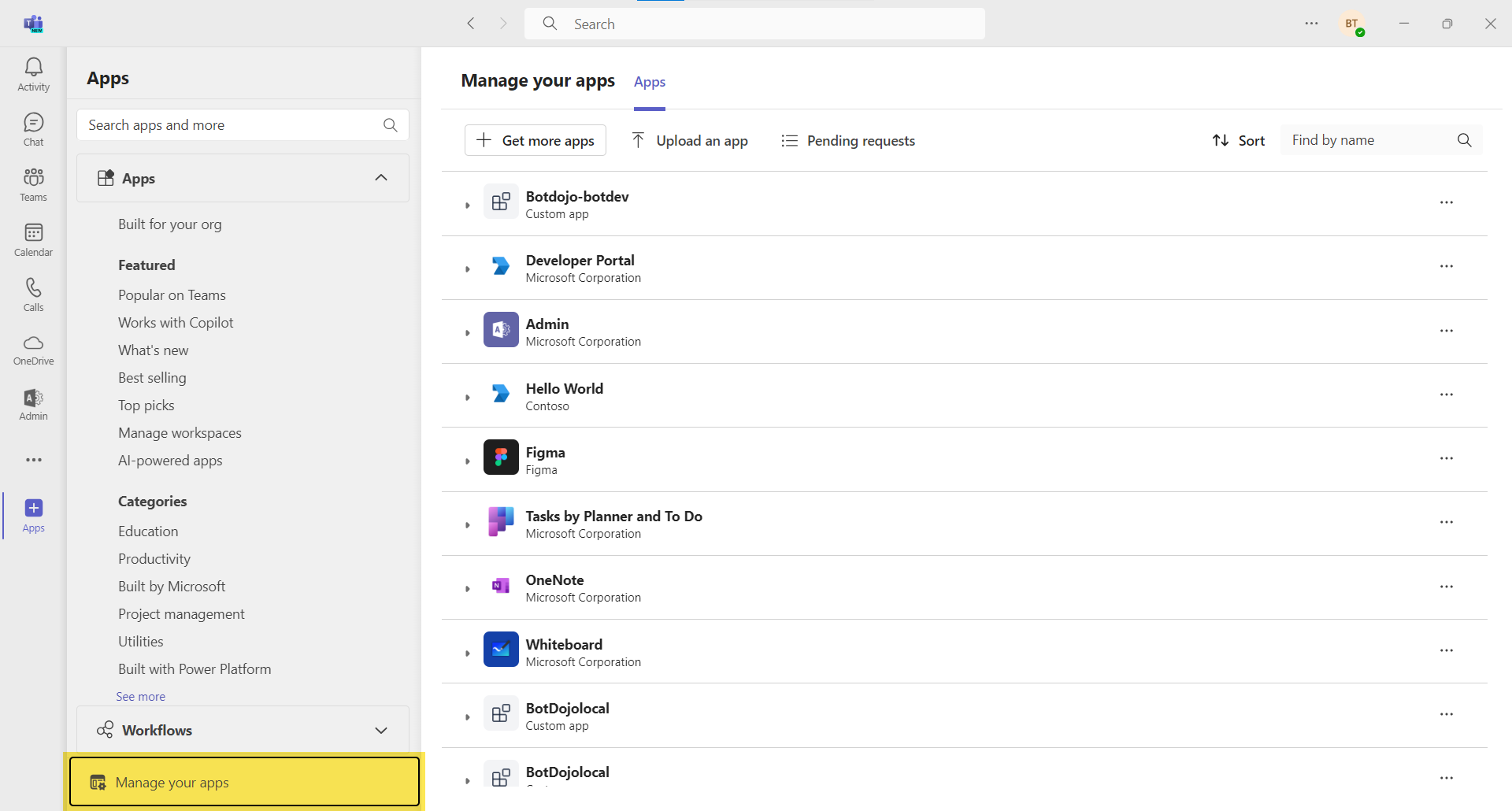Image resolution: width=1512 pixels, height=811 pixels.
Task: Click Get more apps button
Action: point(535,140)
